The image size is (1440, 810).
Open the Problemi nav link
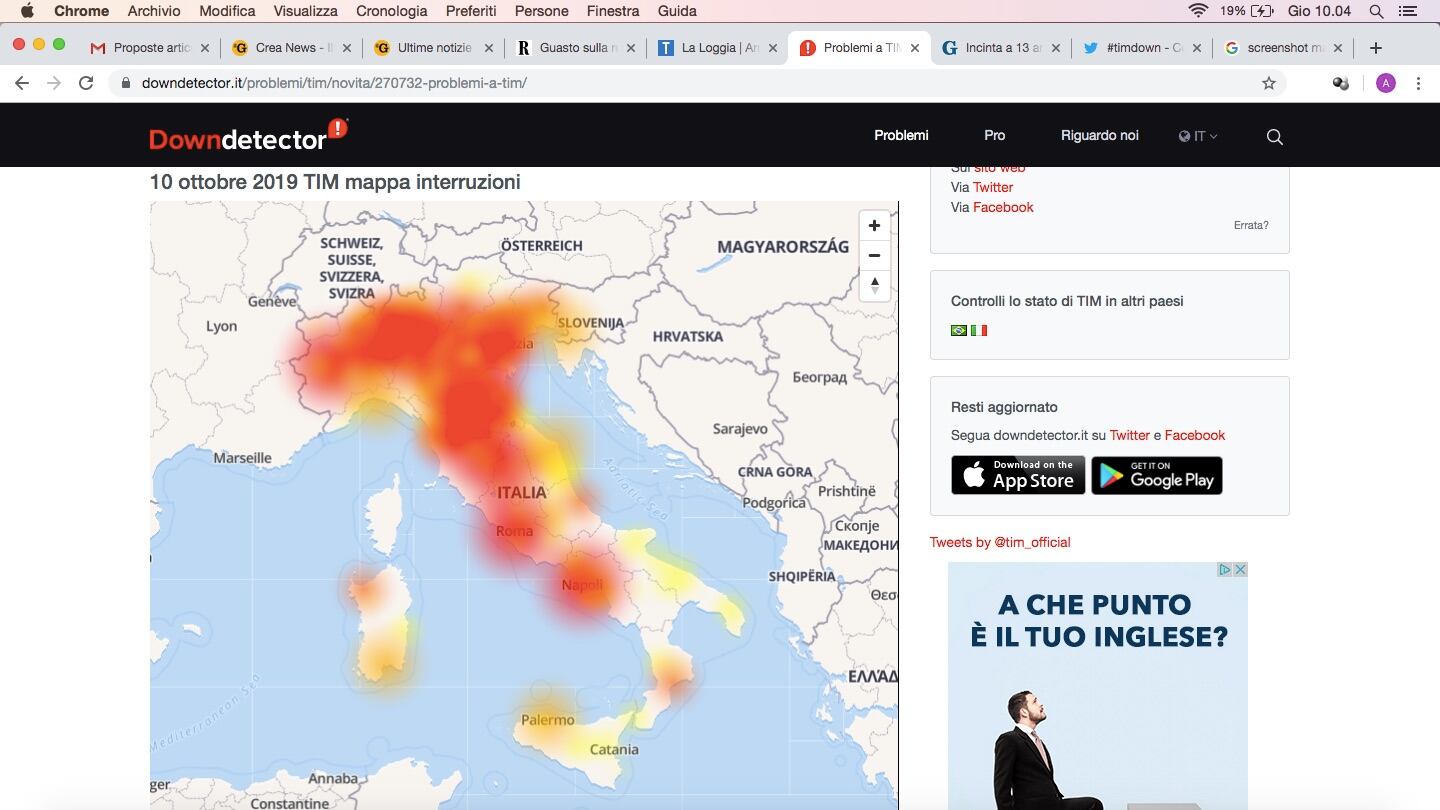(x=901, y=135)
